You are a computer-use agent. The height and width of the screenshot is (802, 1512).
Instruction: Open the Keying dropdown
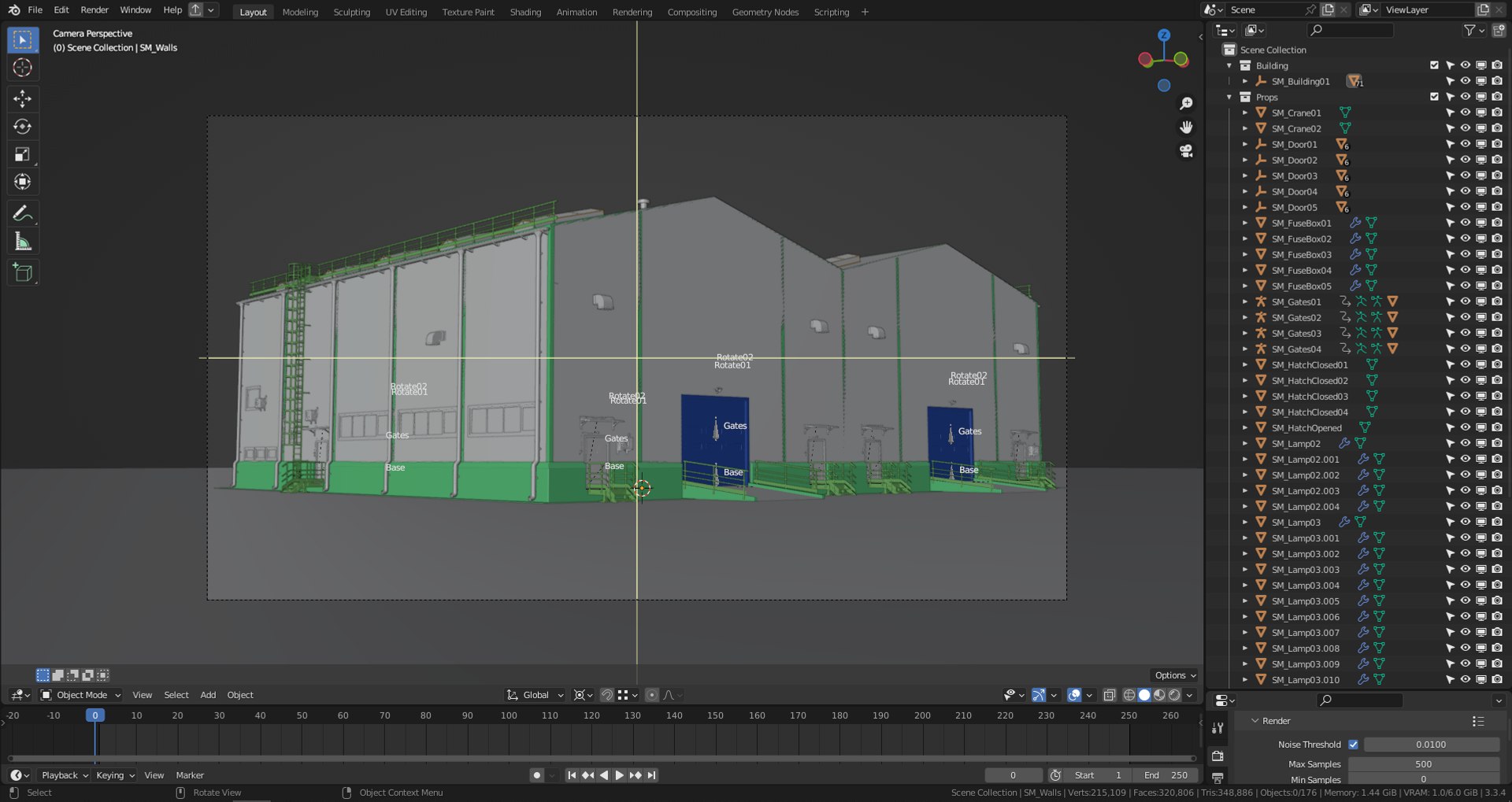click(115, 775)
